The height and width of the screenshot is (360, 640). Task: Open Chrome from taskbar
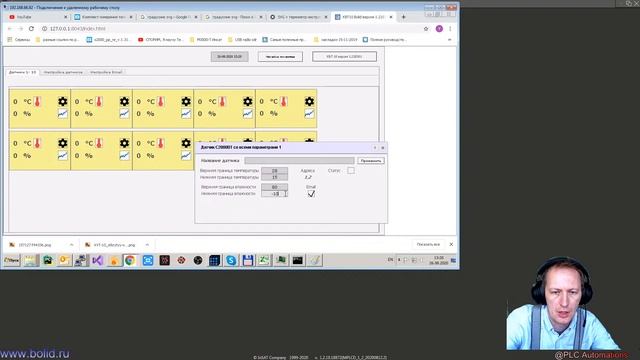[130, 260]
